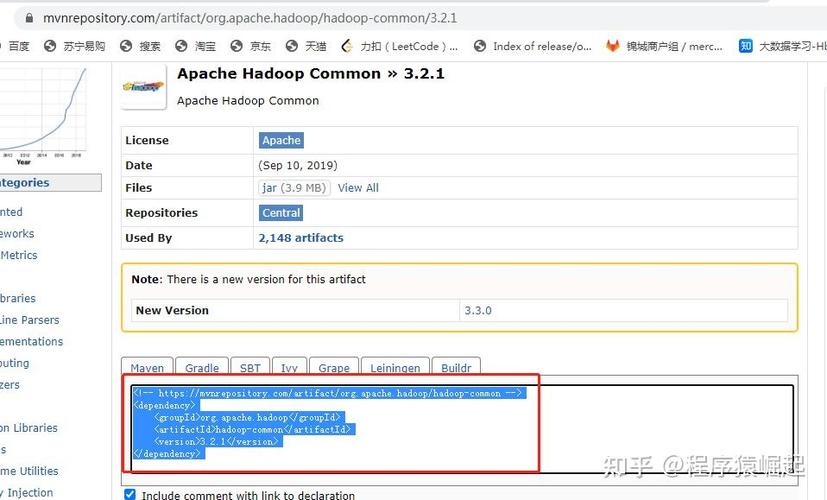Click inside the Maven dependency text area
827x500 pixels.
[x=462, y=429]
